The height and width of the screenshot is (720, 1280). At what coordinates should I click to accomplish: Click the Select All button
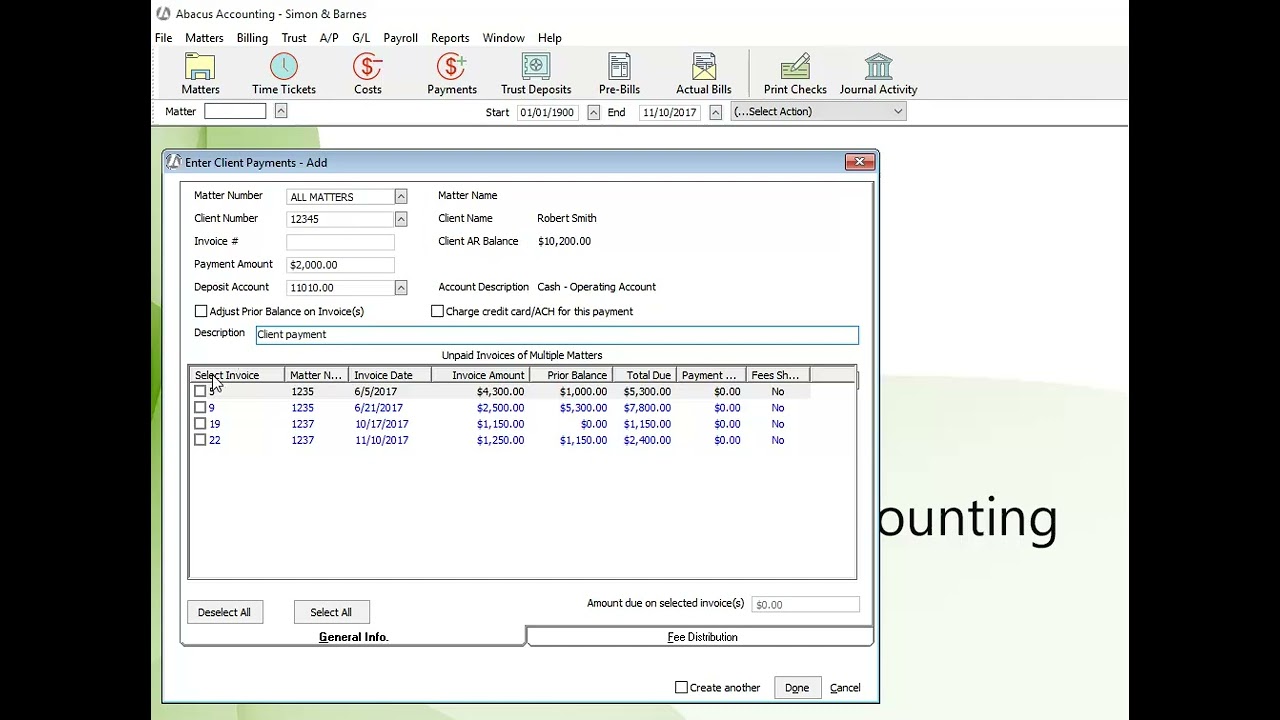(x=331, y=612)
